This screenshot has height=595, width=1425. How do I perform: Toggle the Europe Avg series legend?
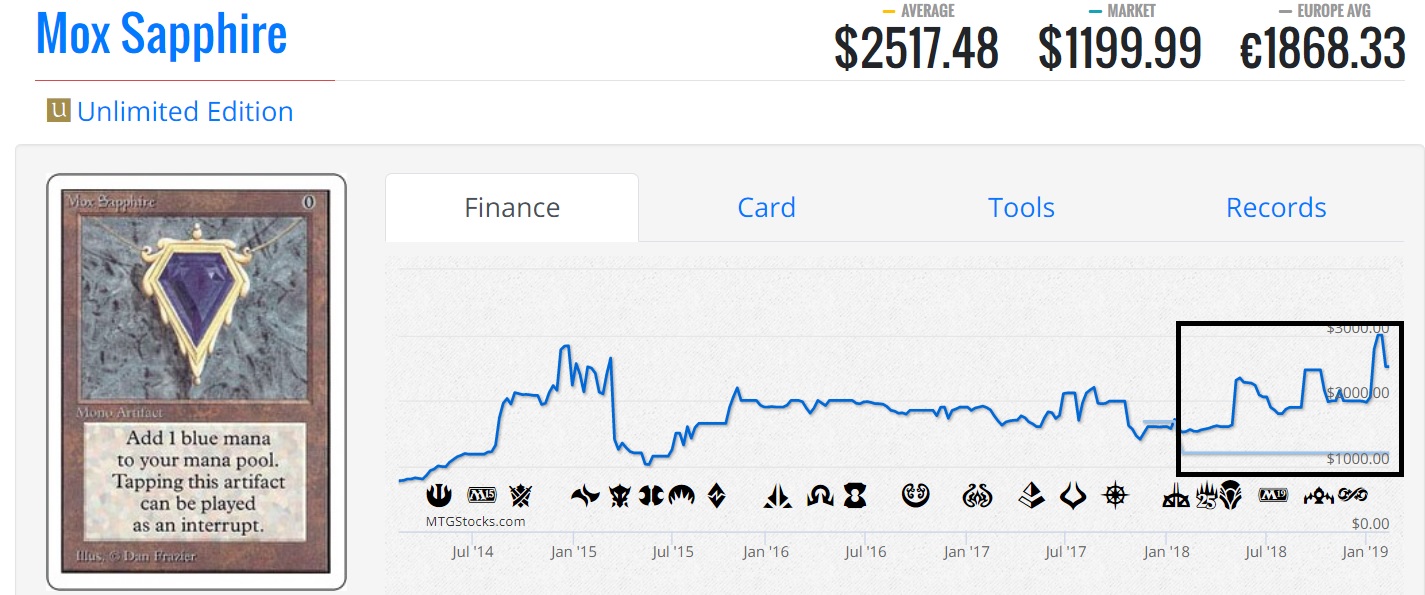click(1324, 11)
